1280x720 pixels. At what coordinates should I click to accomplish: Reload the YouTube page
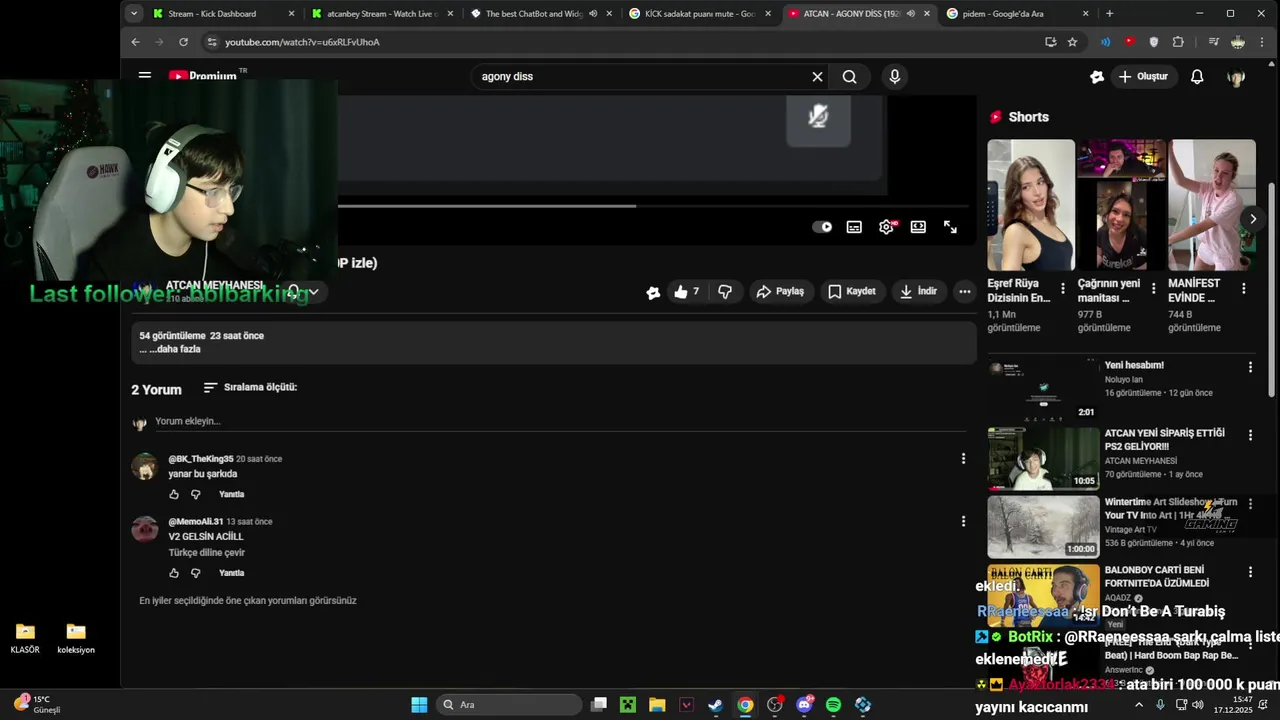183,42
